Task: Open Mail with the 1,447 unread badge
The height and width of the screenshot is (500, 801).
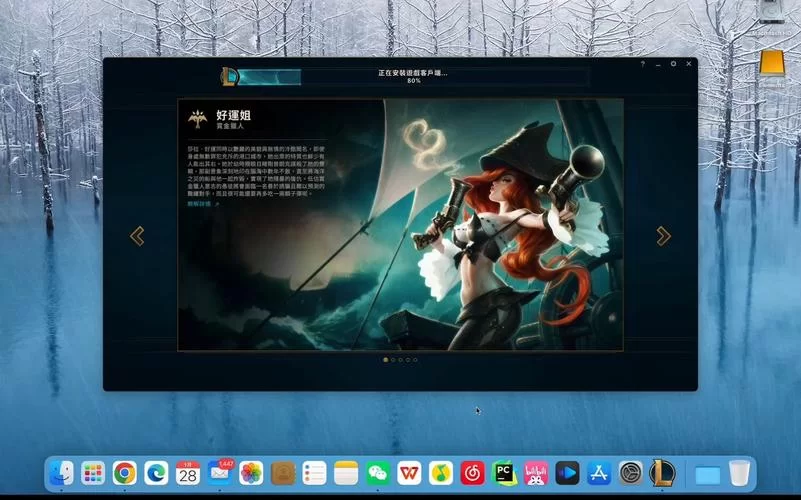Action: (220, 473)
